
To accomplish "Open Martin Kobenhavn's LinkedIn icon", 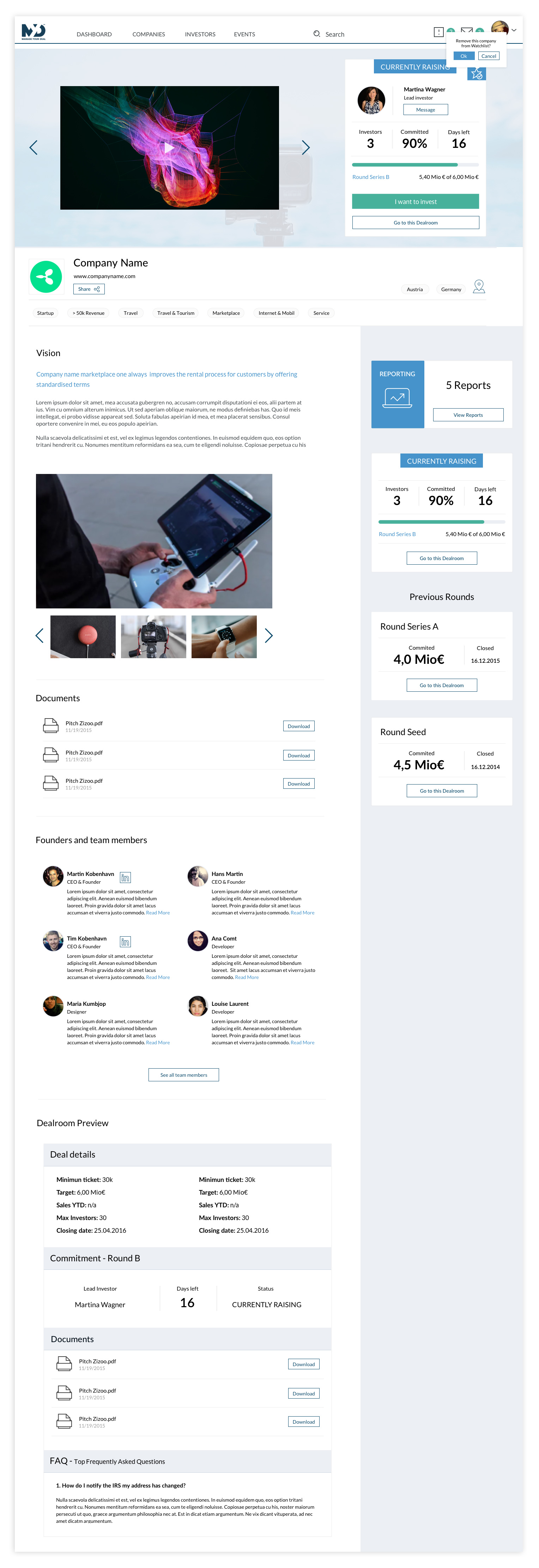I will (x=125, y=877).
